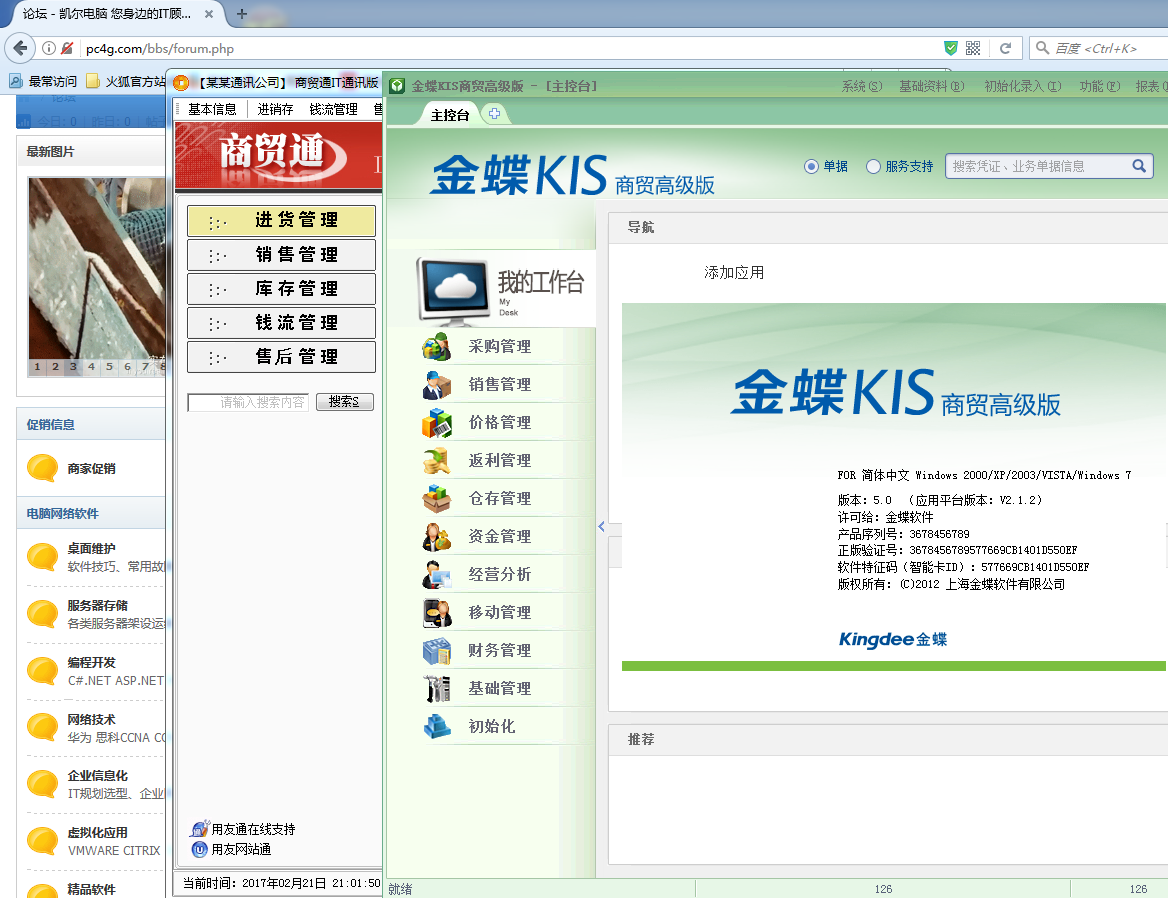Screen dimensions: 1168x898
Task: Click 就绪 status bar text in KIS
Action: pyautogui.click(x=400, y=889)
